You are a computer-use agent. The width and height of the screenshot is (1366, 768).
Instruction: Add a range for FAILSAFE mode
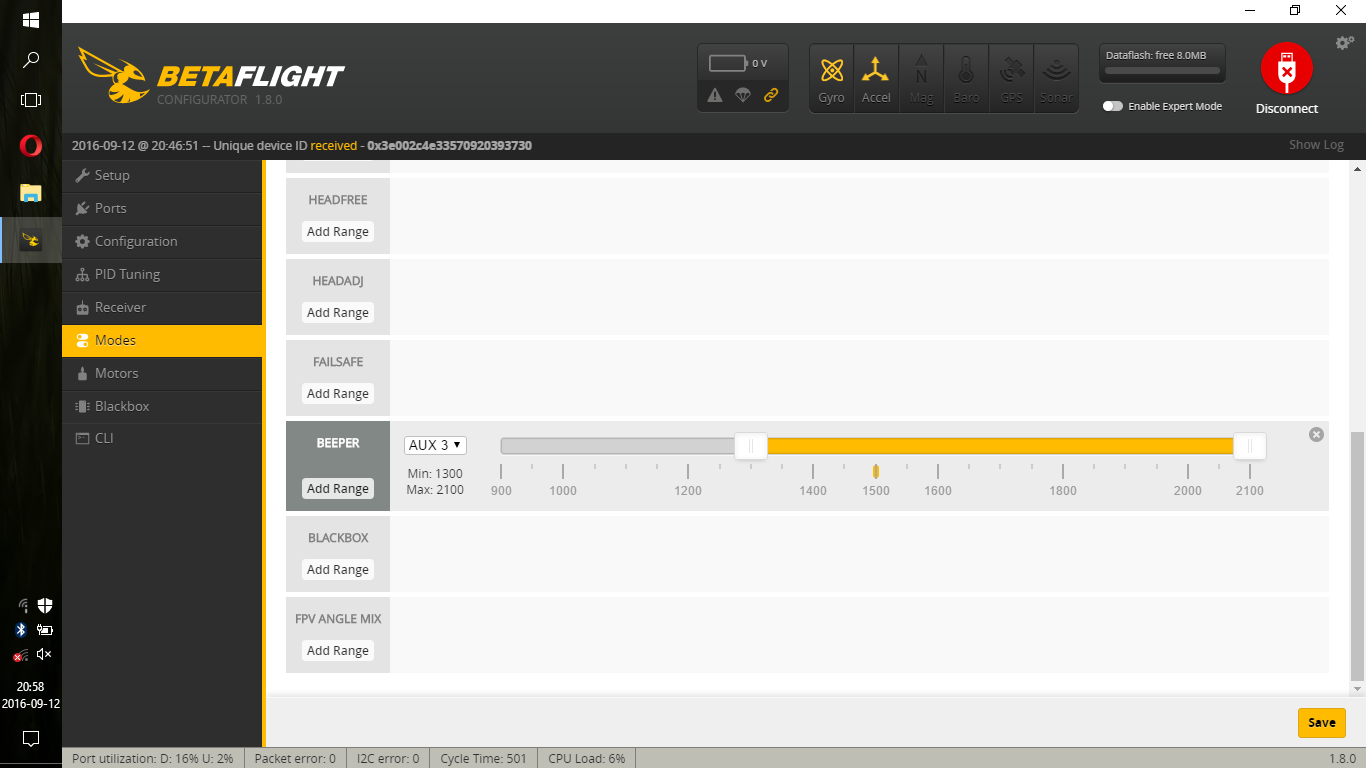(337, 393)
